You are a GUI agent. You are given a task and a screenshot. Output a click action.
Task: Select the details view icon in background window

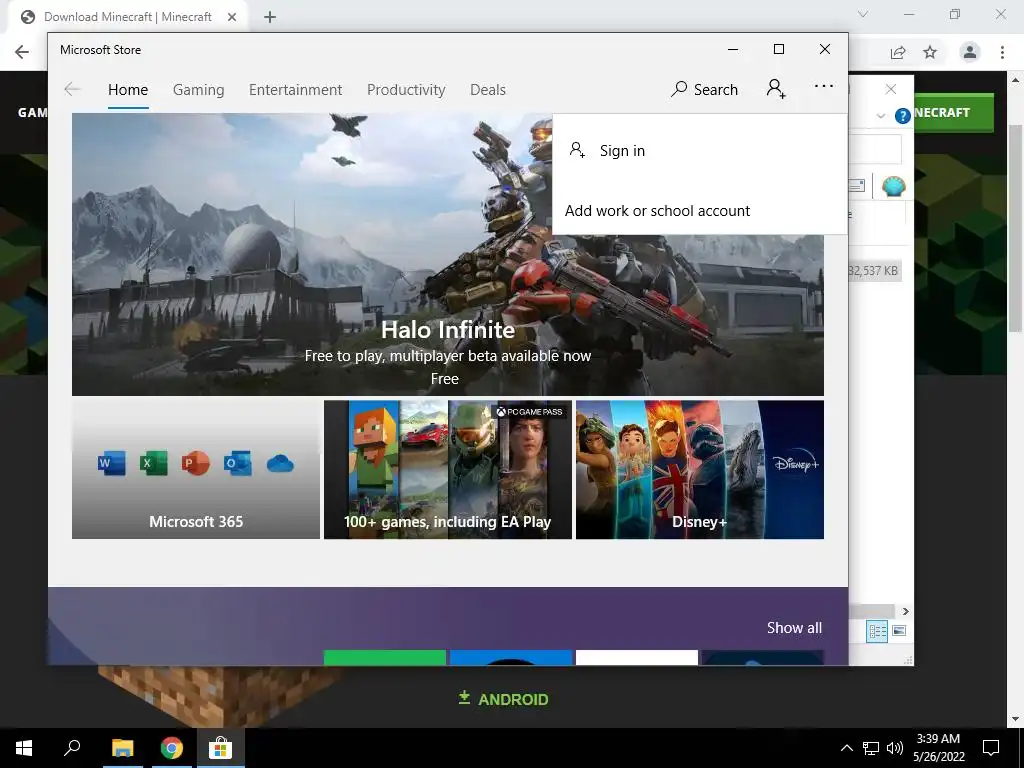877,631
